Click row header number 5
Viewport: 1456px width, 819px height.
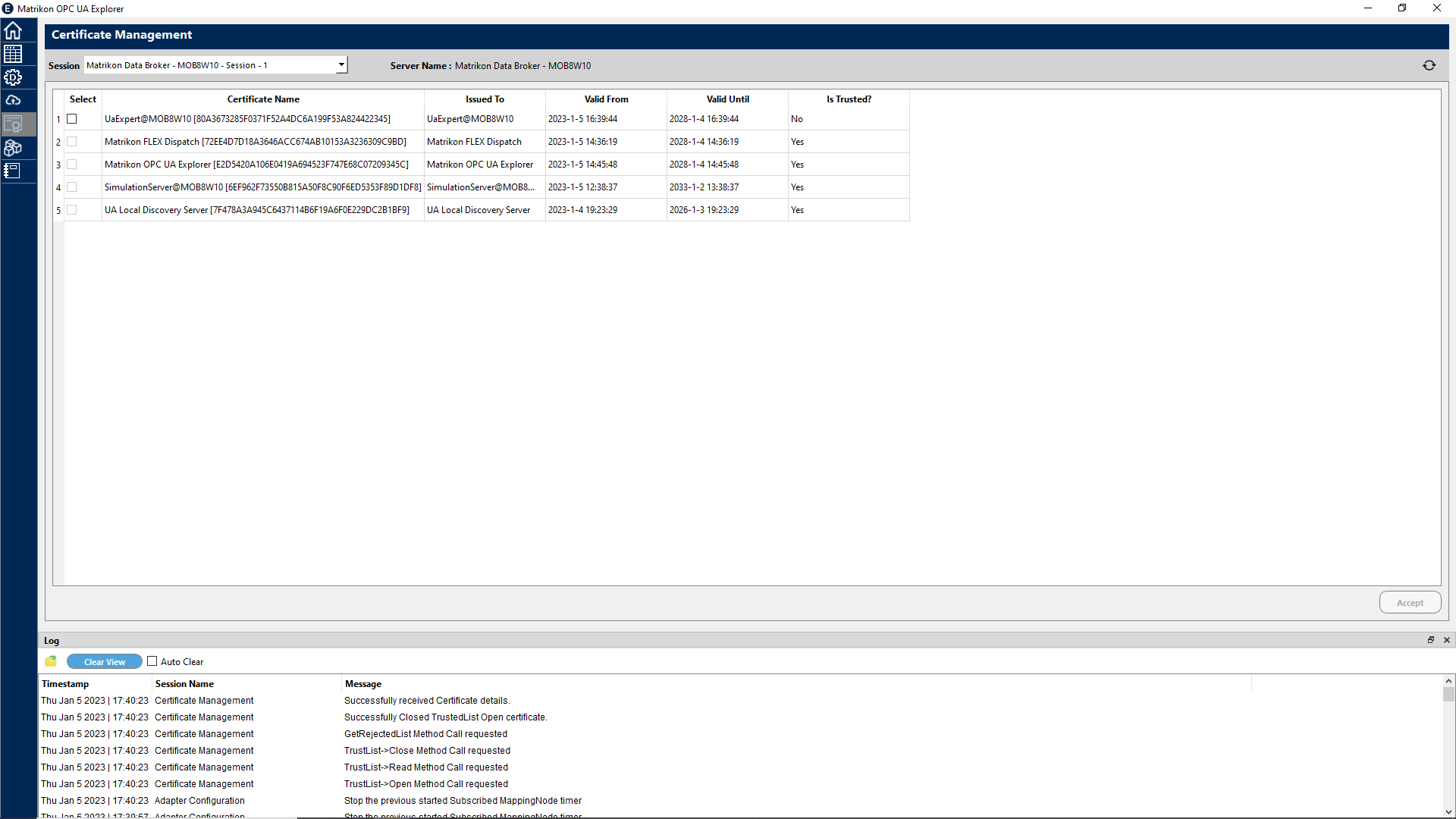coord(58,210)
